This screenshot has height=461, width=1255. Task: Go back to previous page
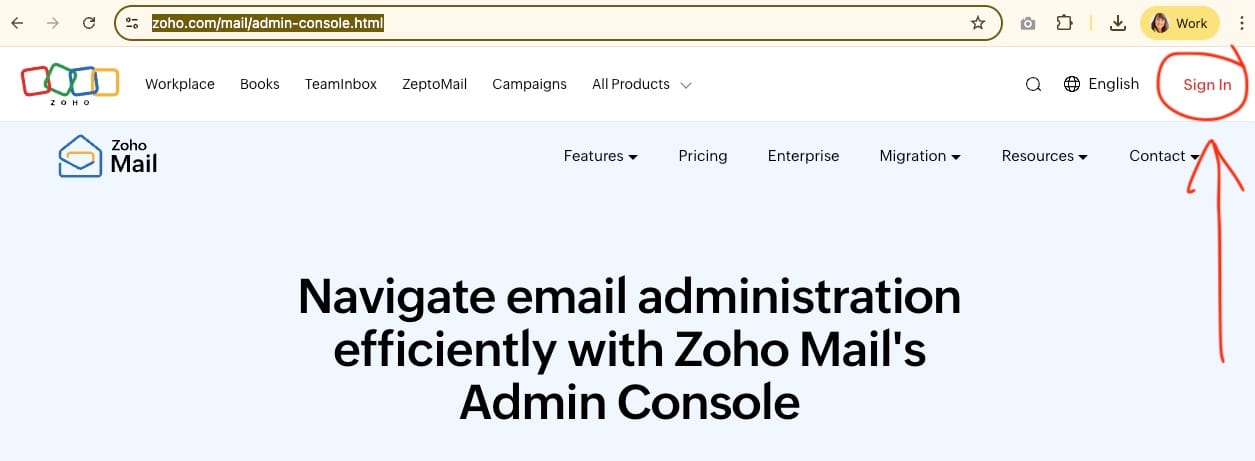pyautogui.click(x=17, y=23)
